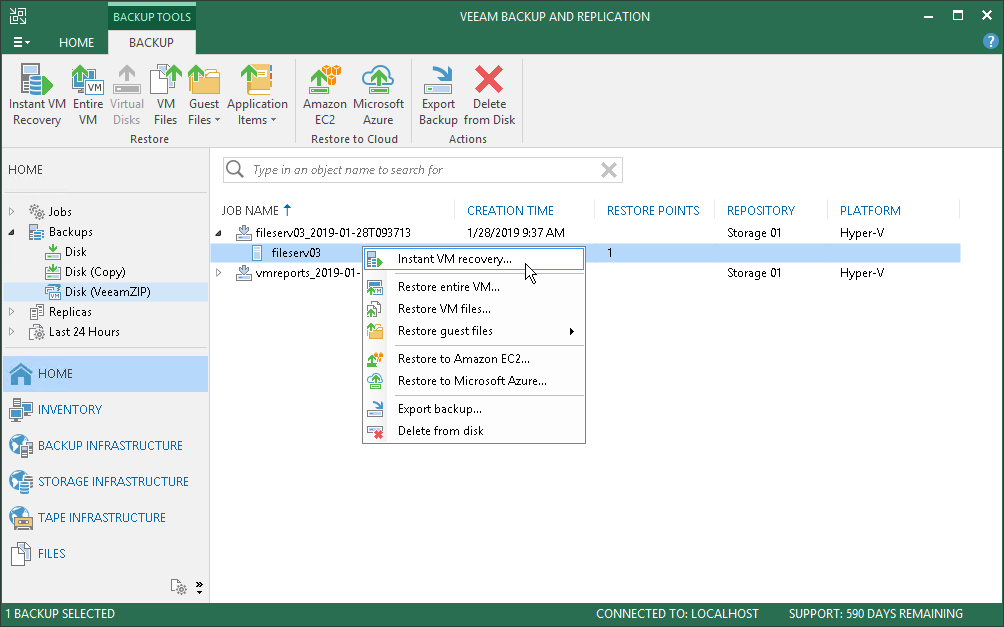Sort by RESTORE POINTS column header
The height and width of the screenshot is (627, 1004).
click(x=652, y=211)
